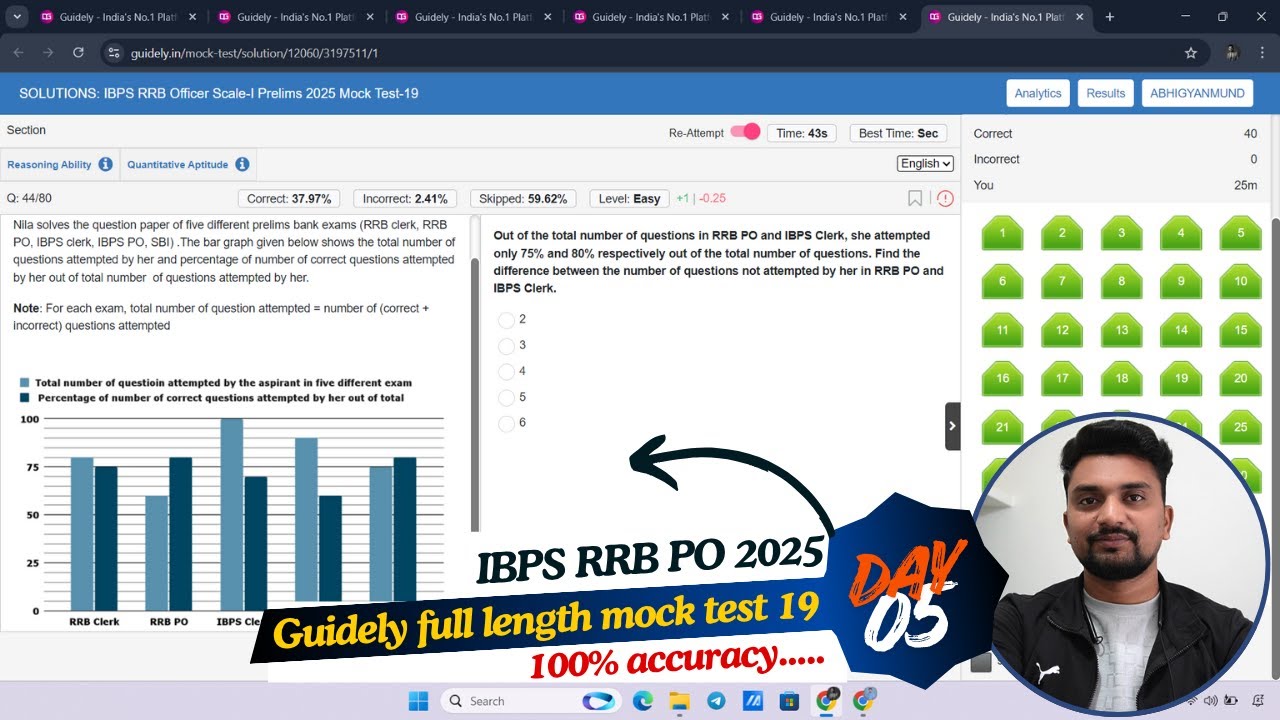Open the tab search chevron in Chrome
Screen dimensions: 1280x720
tap(17, 17)
